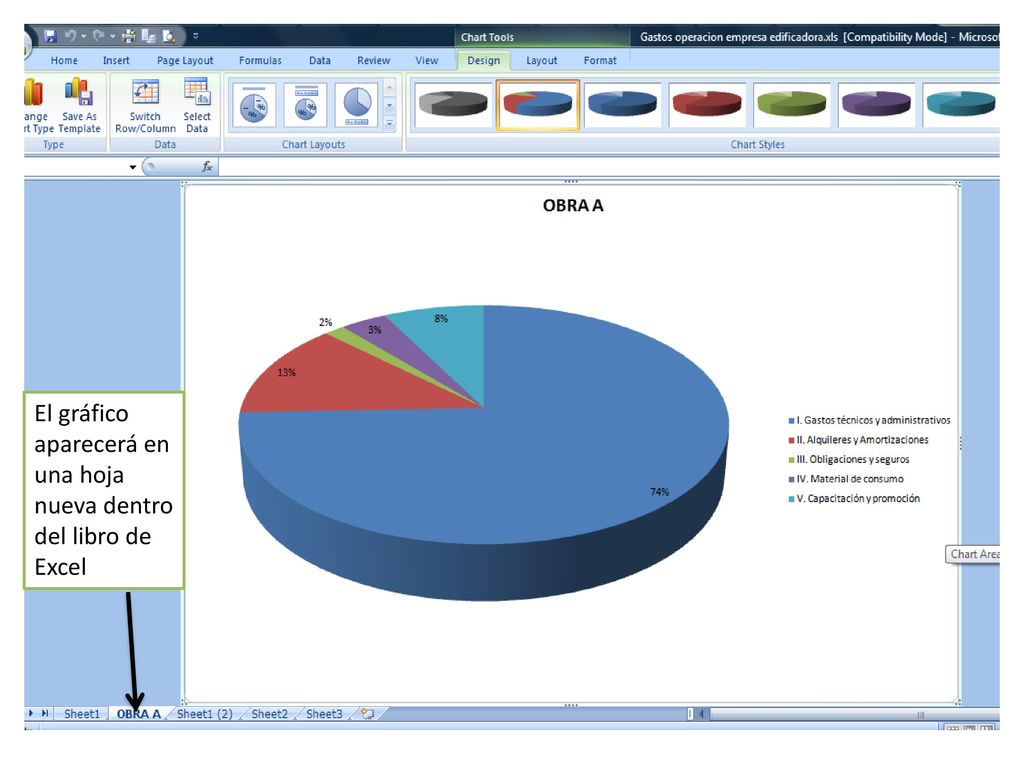Open the Home ribbon tab
1024x768 pixels.
(64, 60)
